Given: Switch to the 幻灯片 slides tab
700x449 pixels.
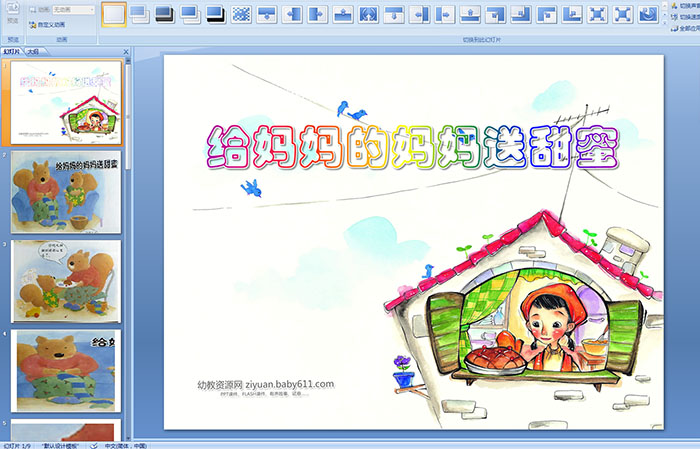Looking at the screenshot, I should coord(12,52).
